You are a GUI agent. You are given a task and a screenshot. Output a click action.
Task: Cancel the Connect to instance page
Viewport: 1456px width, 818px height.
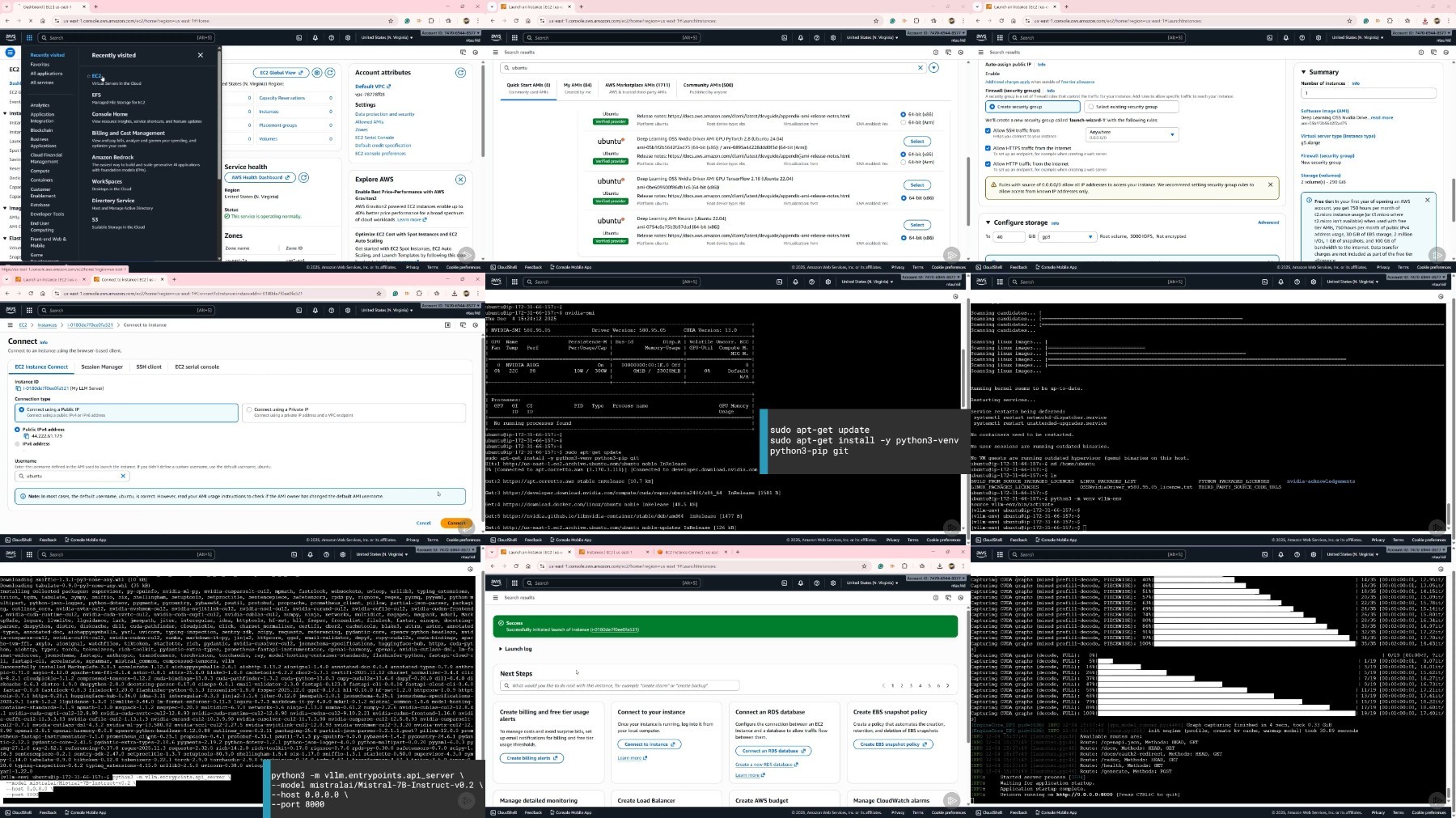point(423,523)
